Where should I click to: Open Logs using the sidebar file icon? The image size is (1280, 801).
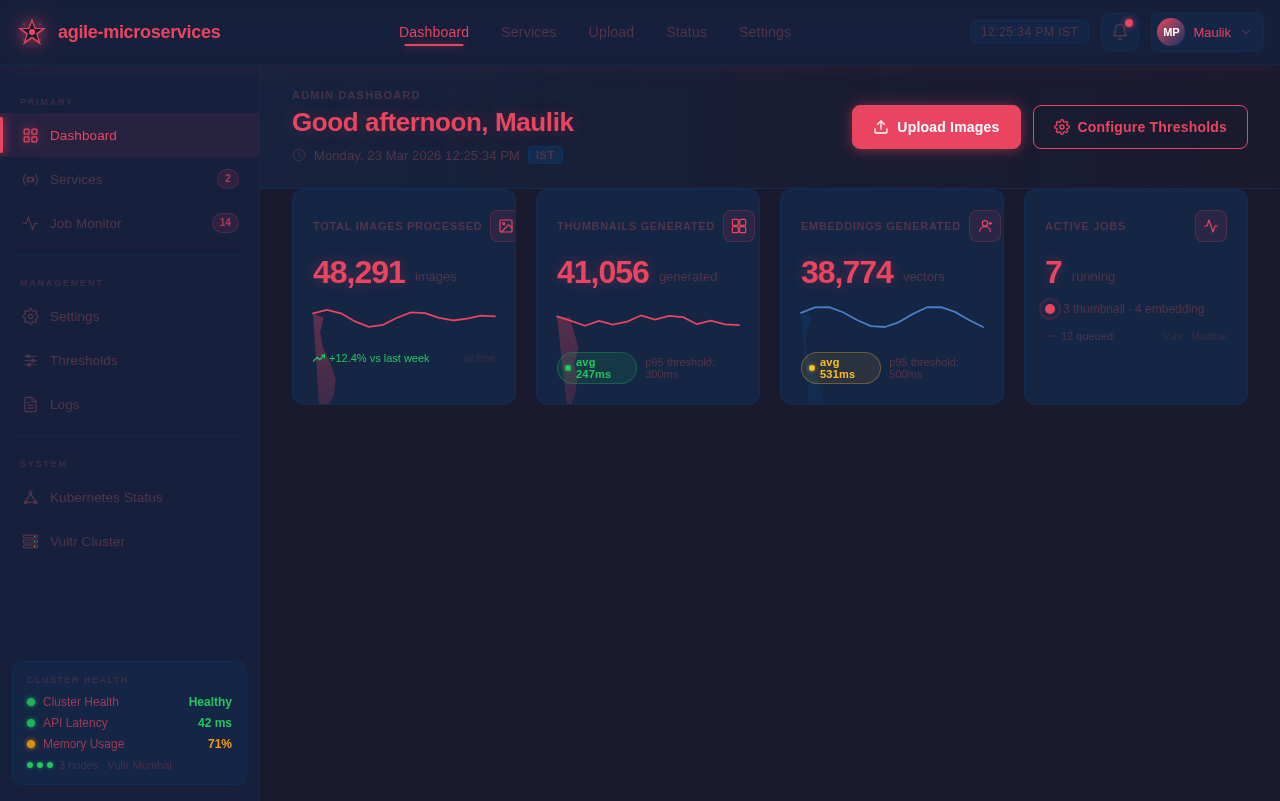[28, 404]
